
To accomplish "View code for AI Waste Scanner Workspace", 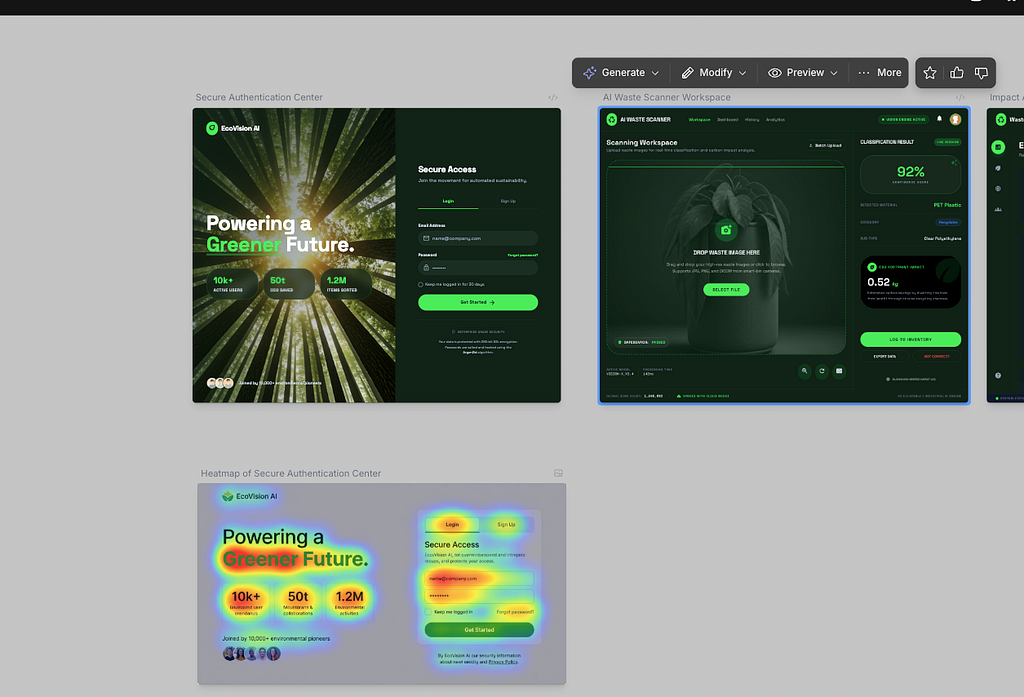I will pyautogui.click(x=960, y=97).
